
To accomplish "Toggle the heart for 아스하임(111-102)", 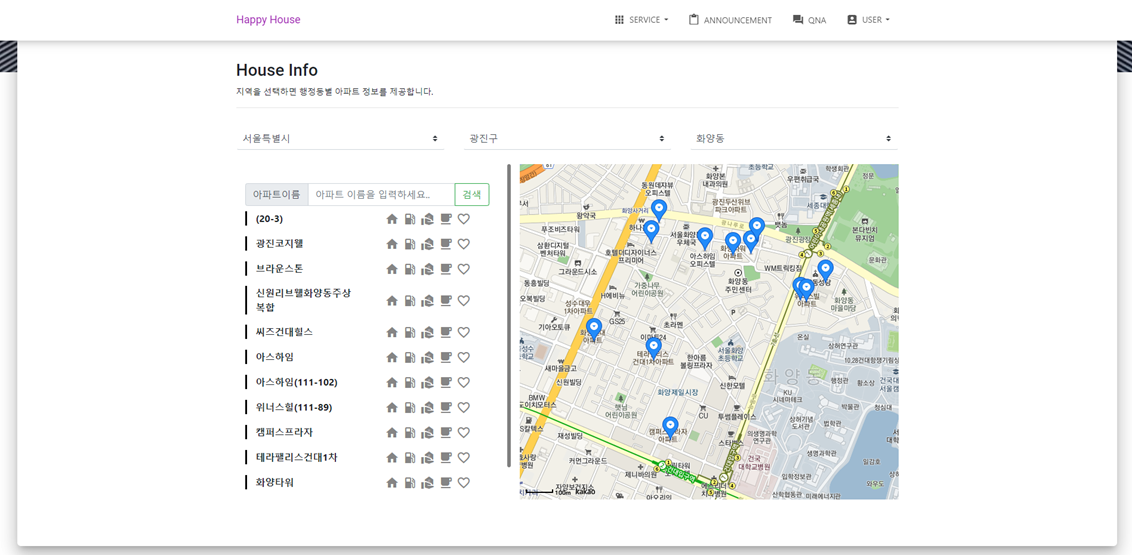I will pyautogui.click(x=463, y=383).
